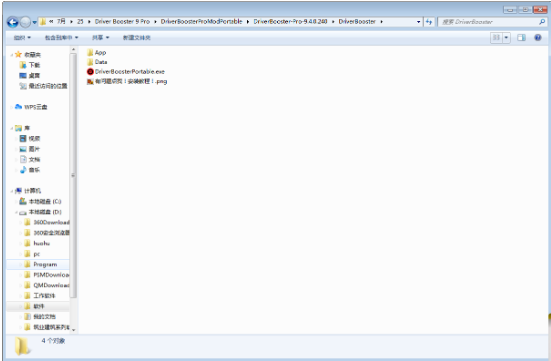Viewport: 551px width, 361px height.
Task: Open the Organize menu
Action: (x=22, y=38)
